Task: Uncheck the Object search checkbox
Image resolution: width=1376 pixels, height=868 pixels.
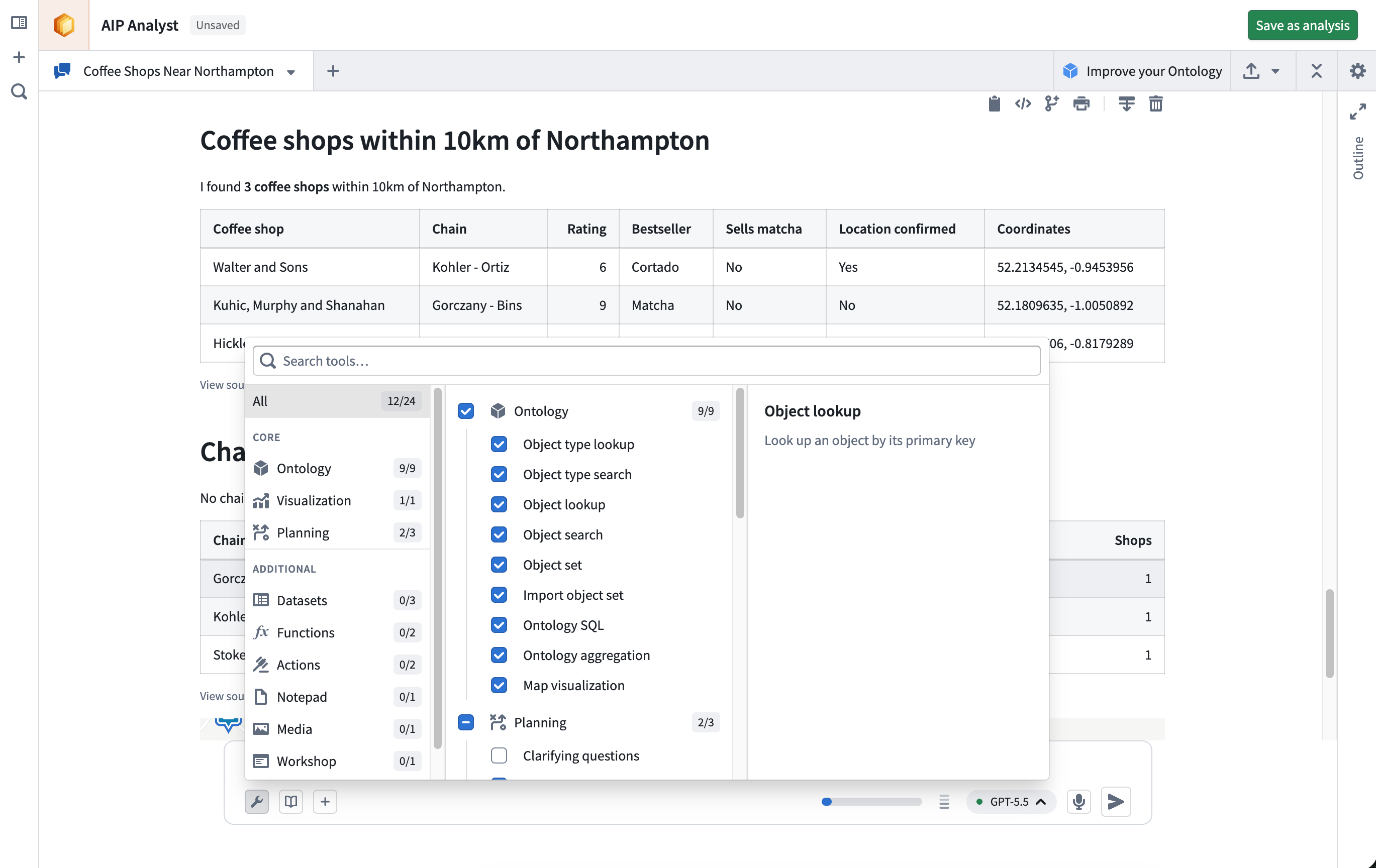Action: (x=499, y=535)
